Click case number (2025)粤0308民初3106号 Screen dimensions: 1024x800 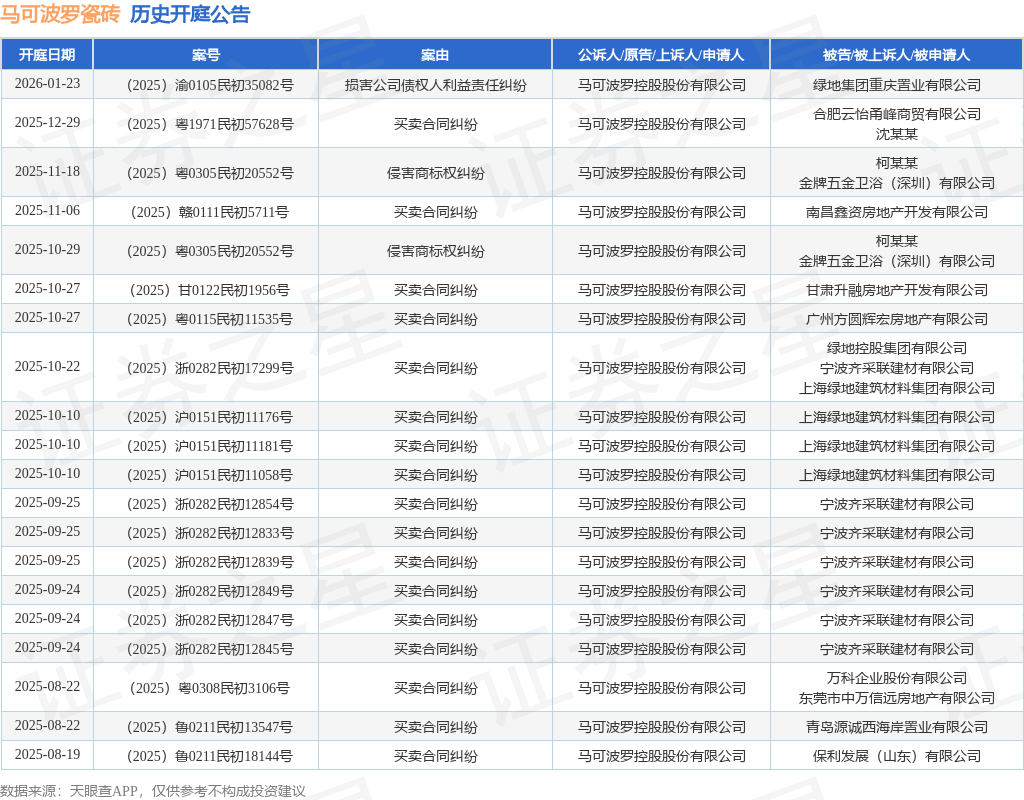[210, 688]
